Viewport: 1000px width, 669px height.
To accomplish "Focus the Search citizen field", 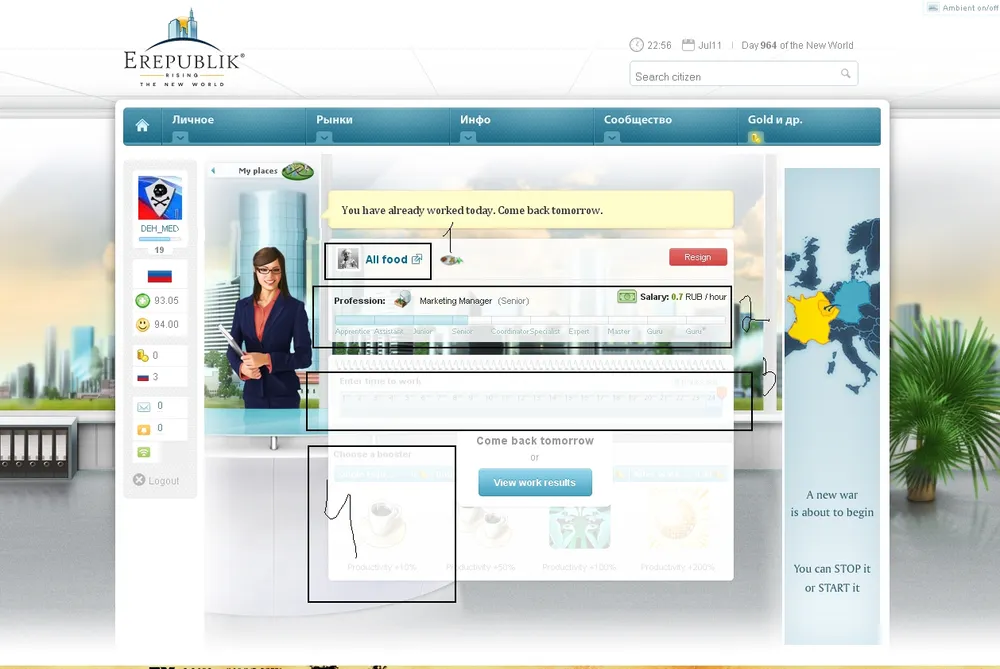I will pos(743,73).
